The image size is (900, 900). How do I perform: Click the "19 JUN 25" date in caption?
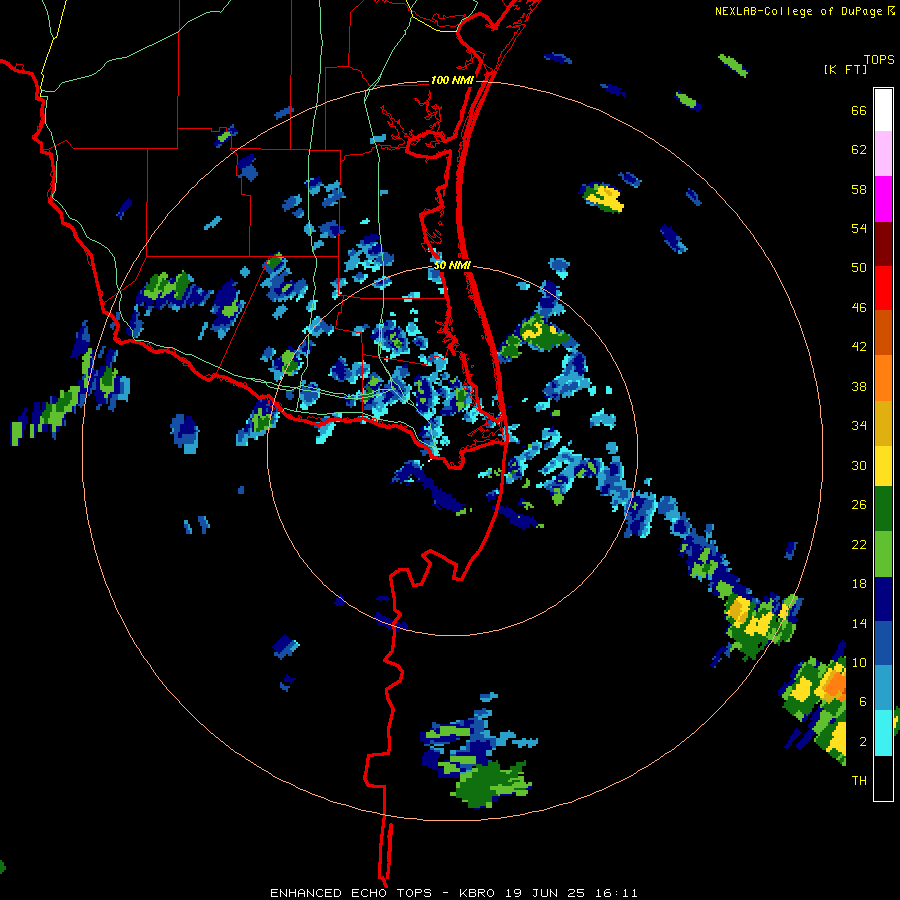[545, 893]
